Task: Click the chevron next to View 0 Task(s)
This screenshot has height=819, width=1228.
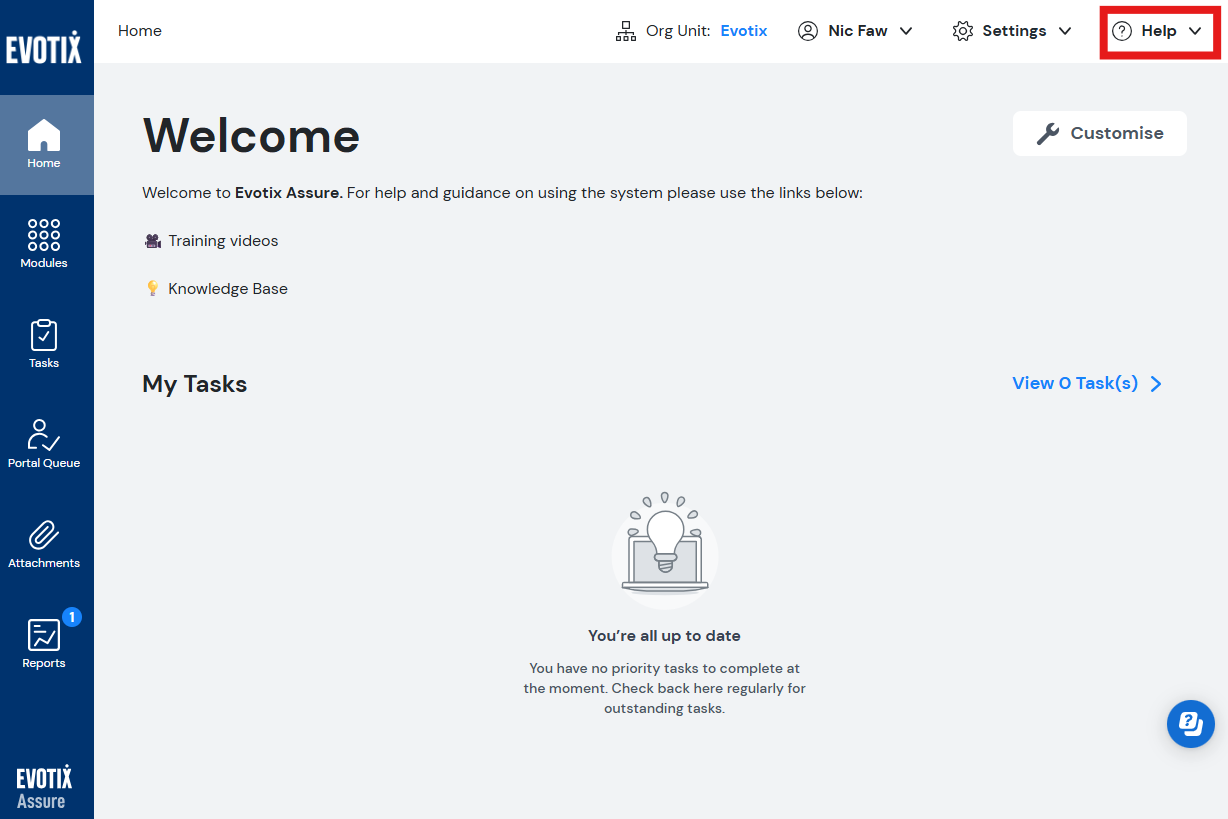Action: [x=1156, y=384]
